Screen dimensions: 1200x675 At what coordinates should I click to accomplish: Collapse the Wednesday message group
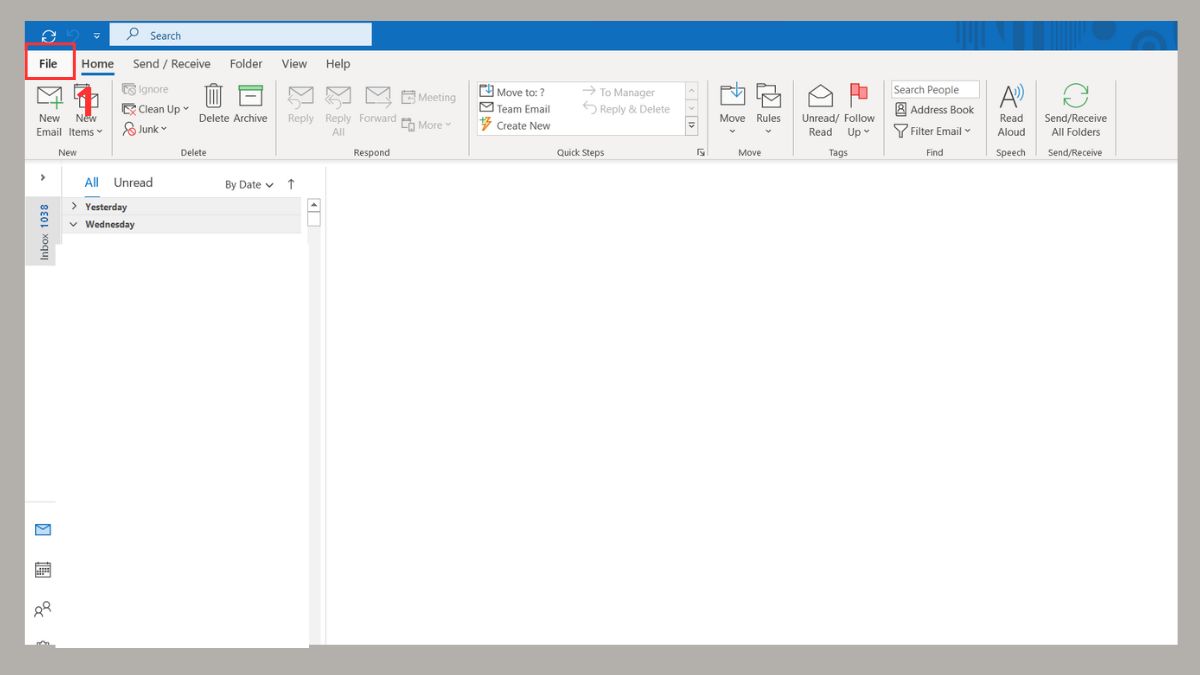click(x=74, y=225)
